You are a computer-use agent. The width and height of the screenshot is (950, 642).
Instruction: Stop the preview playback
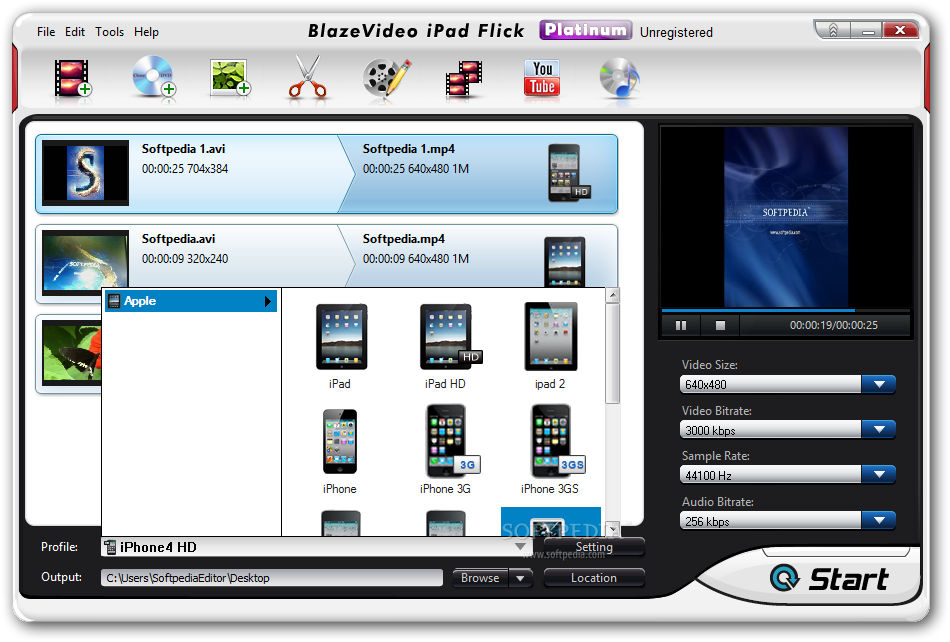[720, 326]
